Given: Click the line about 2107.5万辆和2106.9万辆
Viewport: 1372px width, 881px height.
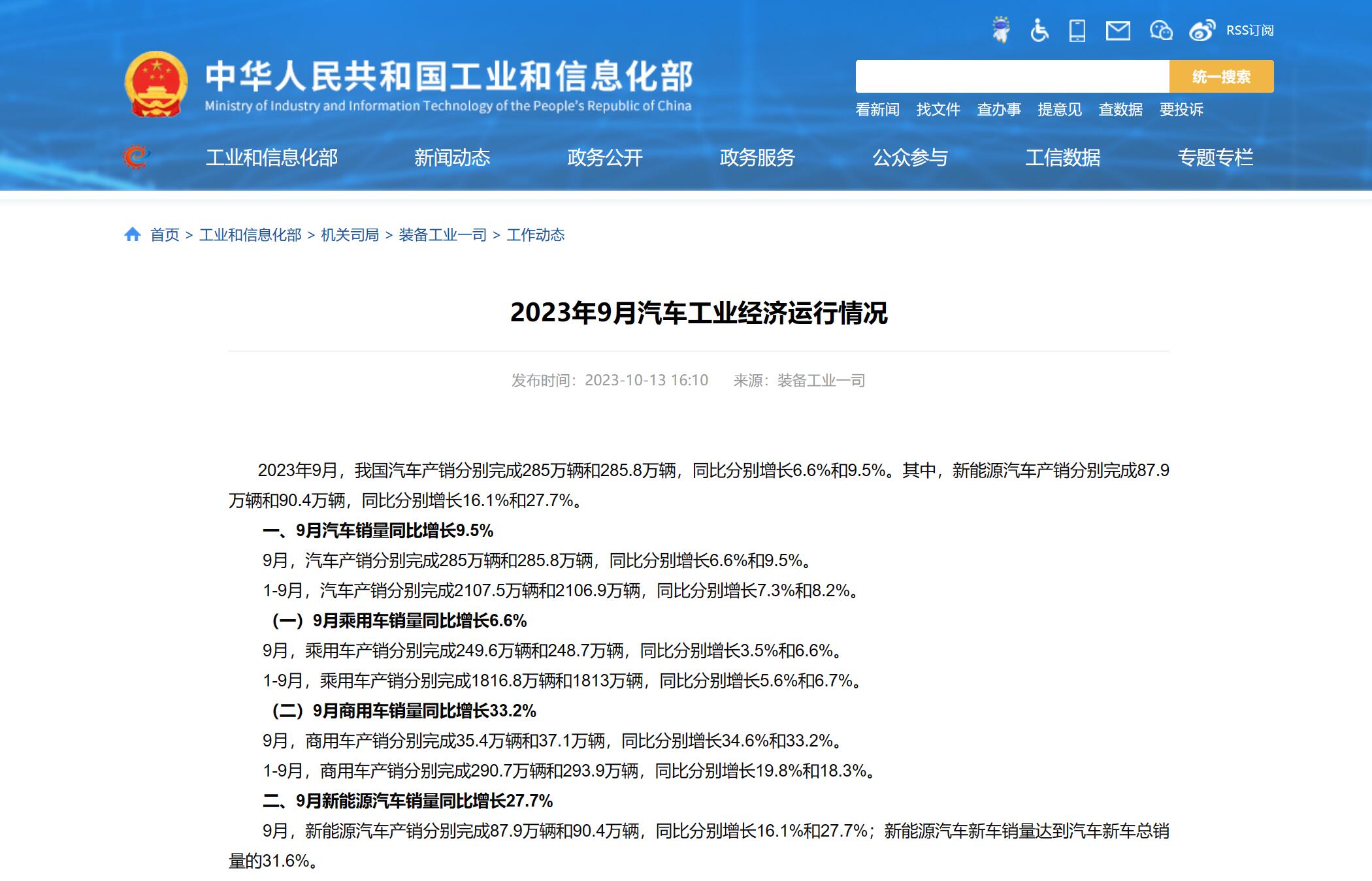Looking at the screenshot, I should click(x=563, y=590).
